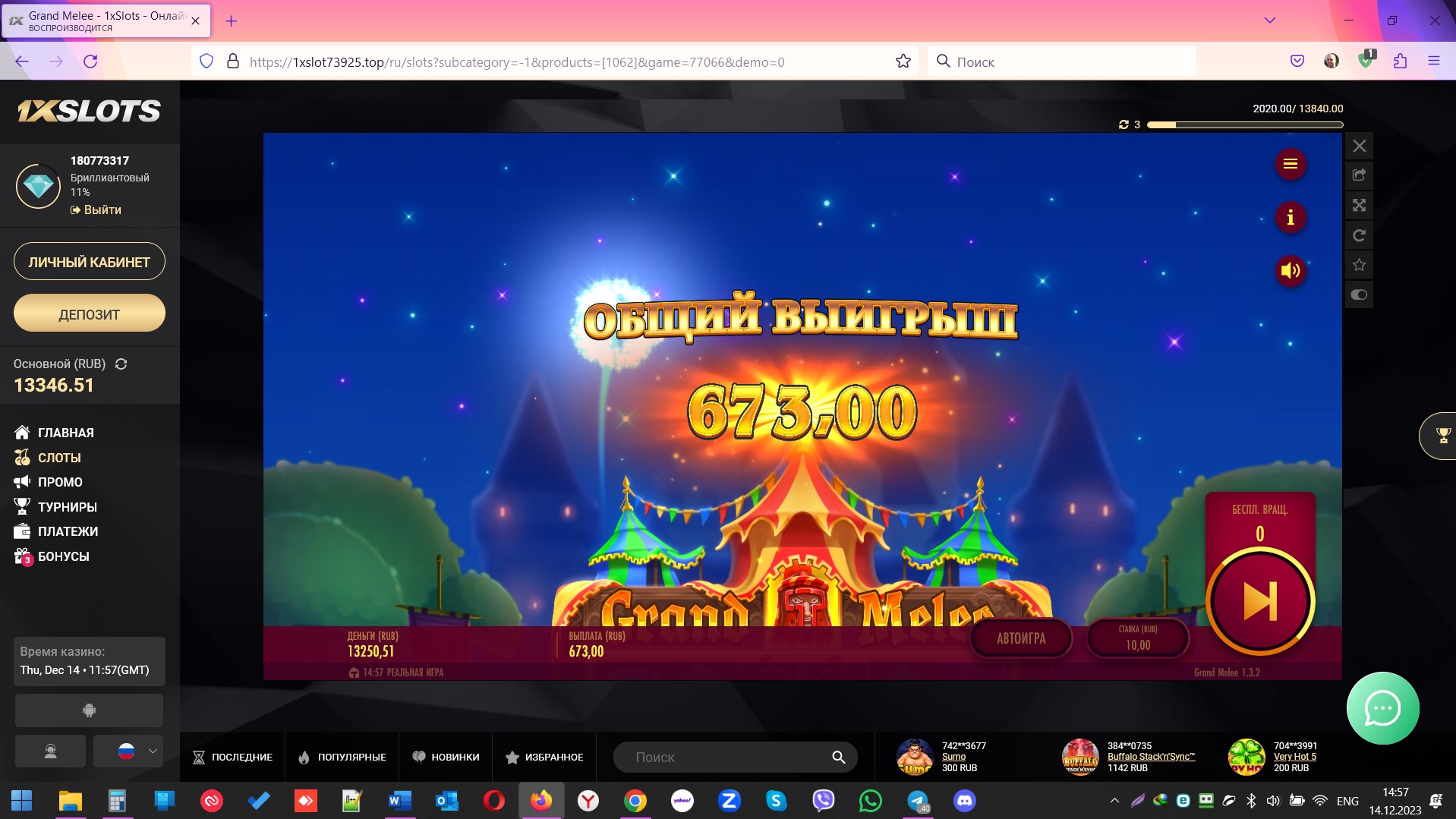Expand the language flag dropdown
Image resolution: width=1456 pixels, height=819 pixels.
pyautogui.click(x=128, y=751)
